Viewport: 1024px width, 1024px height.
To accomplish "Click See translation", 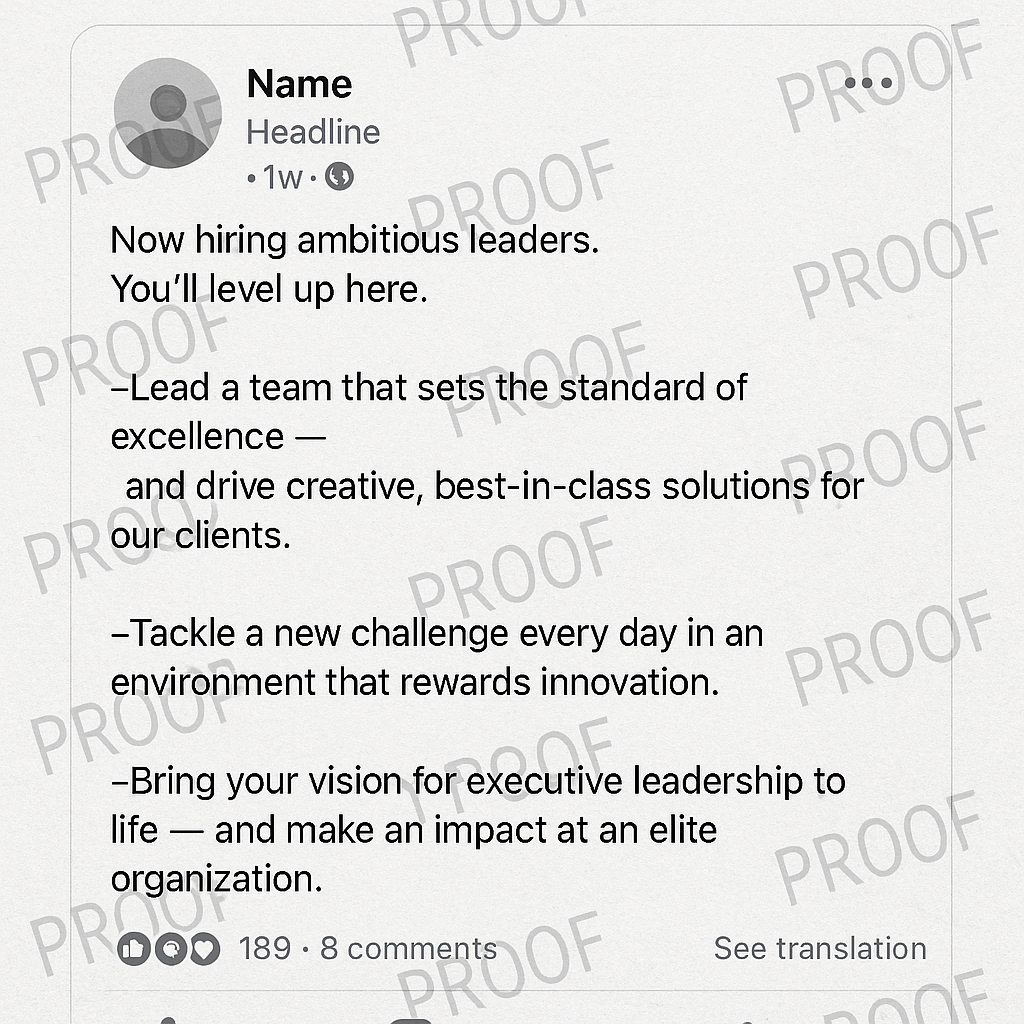I will tap(820, 948).
